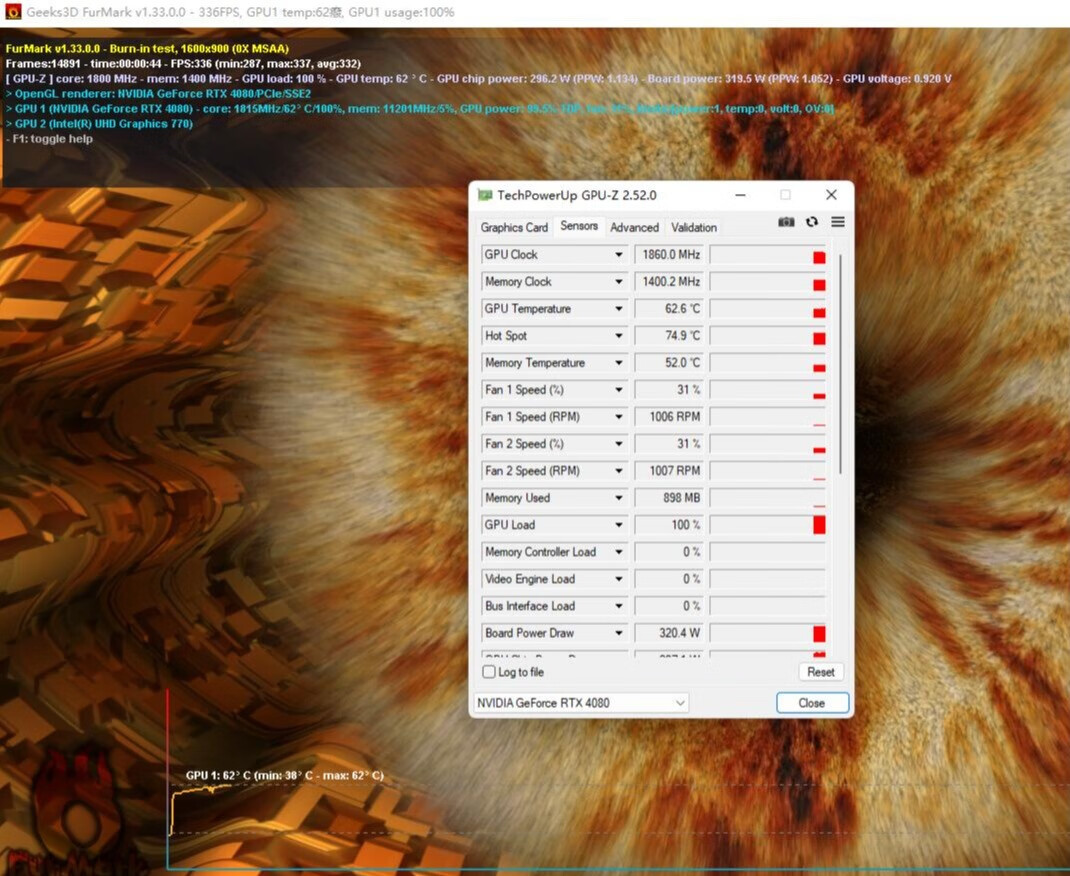The height and width of the screenshot is (876, 1070).
Task: Open the Fan 1 Speed (RPM) dropdown
Action: (618, 417)
